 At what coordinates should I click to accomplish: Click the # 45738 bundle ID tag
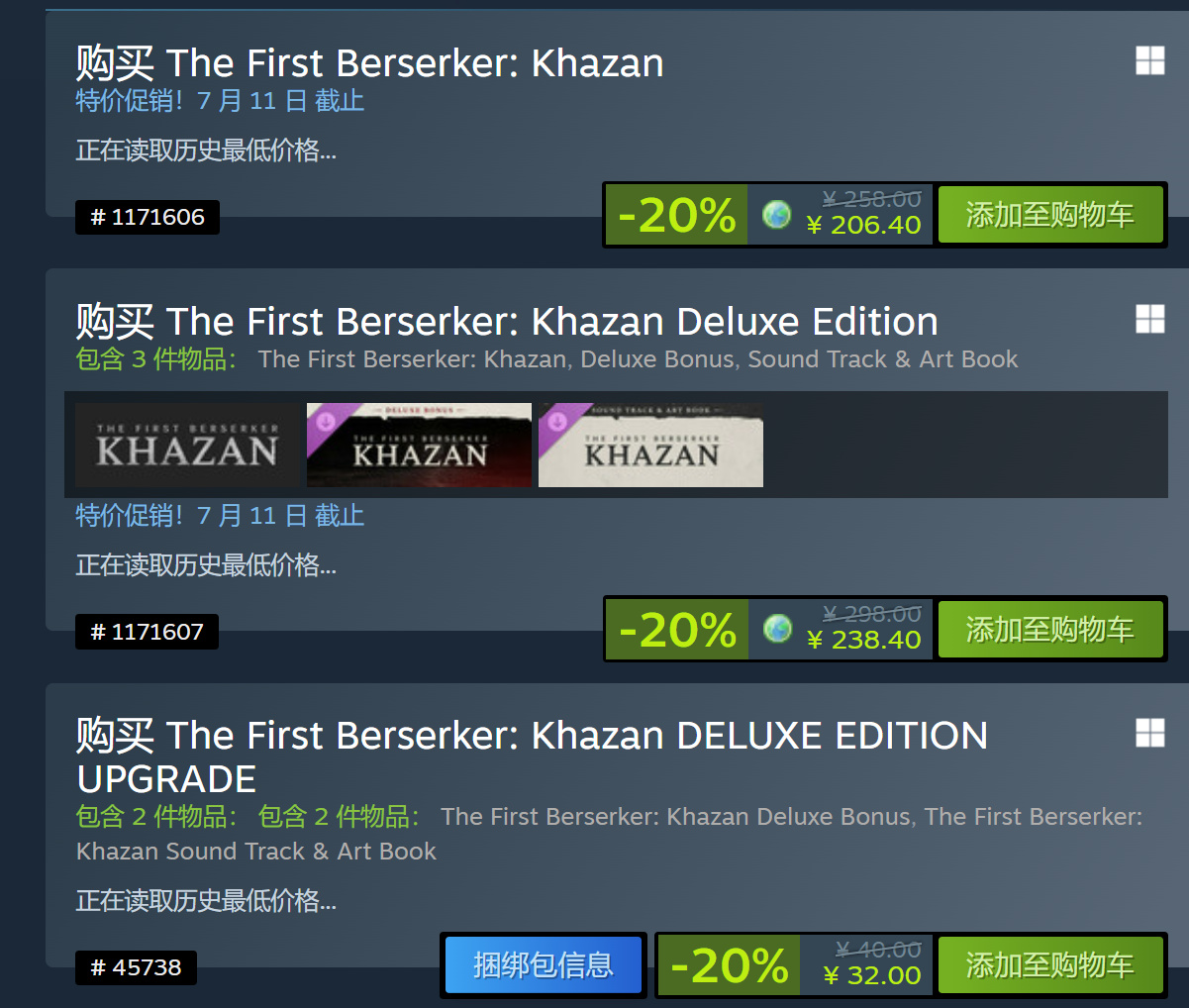pos(136,967)
